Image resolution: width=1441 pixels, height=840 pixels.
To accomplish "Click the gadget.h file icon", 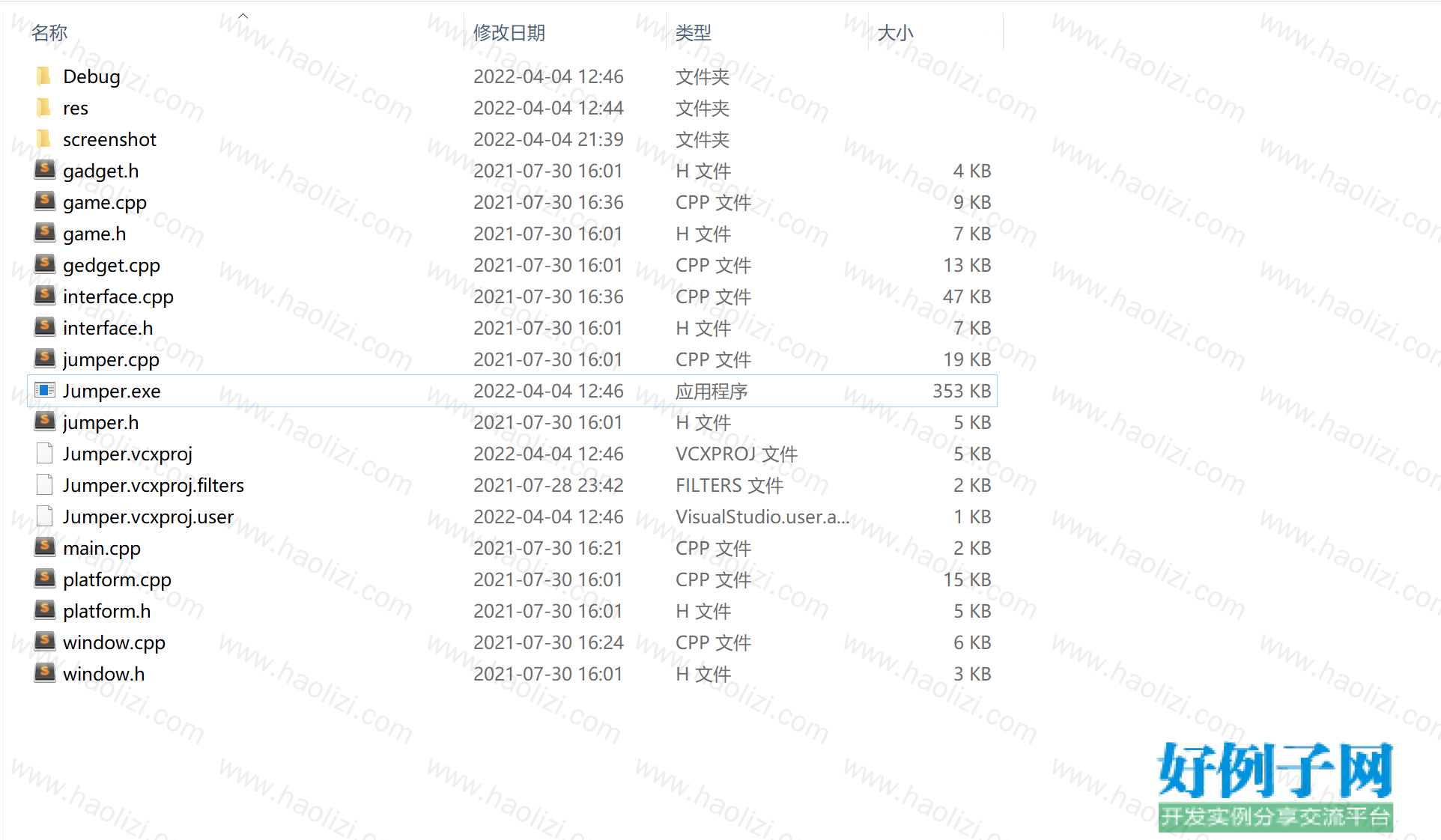I will click(x=45, y=170).
